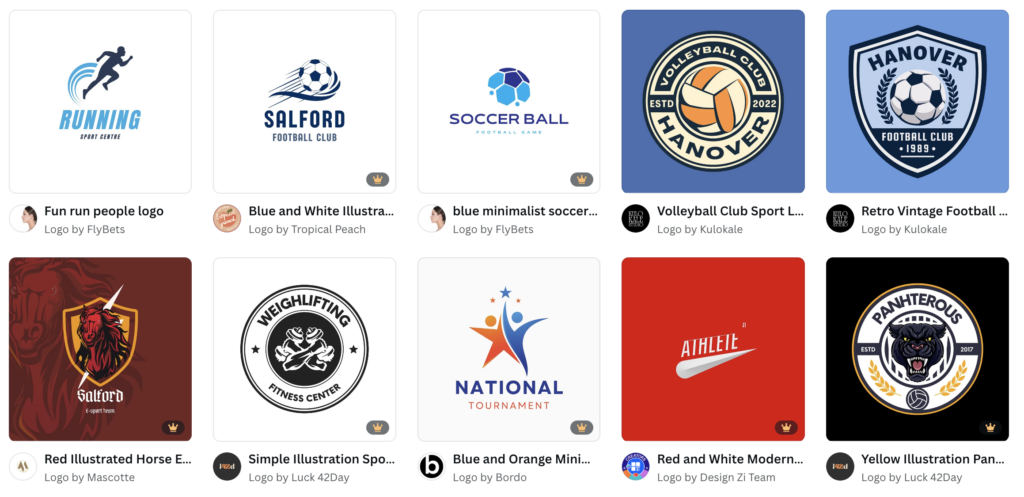Screen dimensions: 1024x497
Task: Click the FlyBets avatar beside Fun run logo
Action: tap(23, 218)
